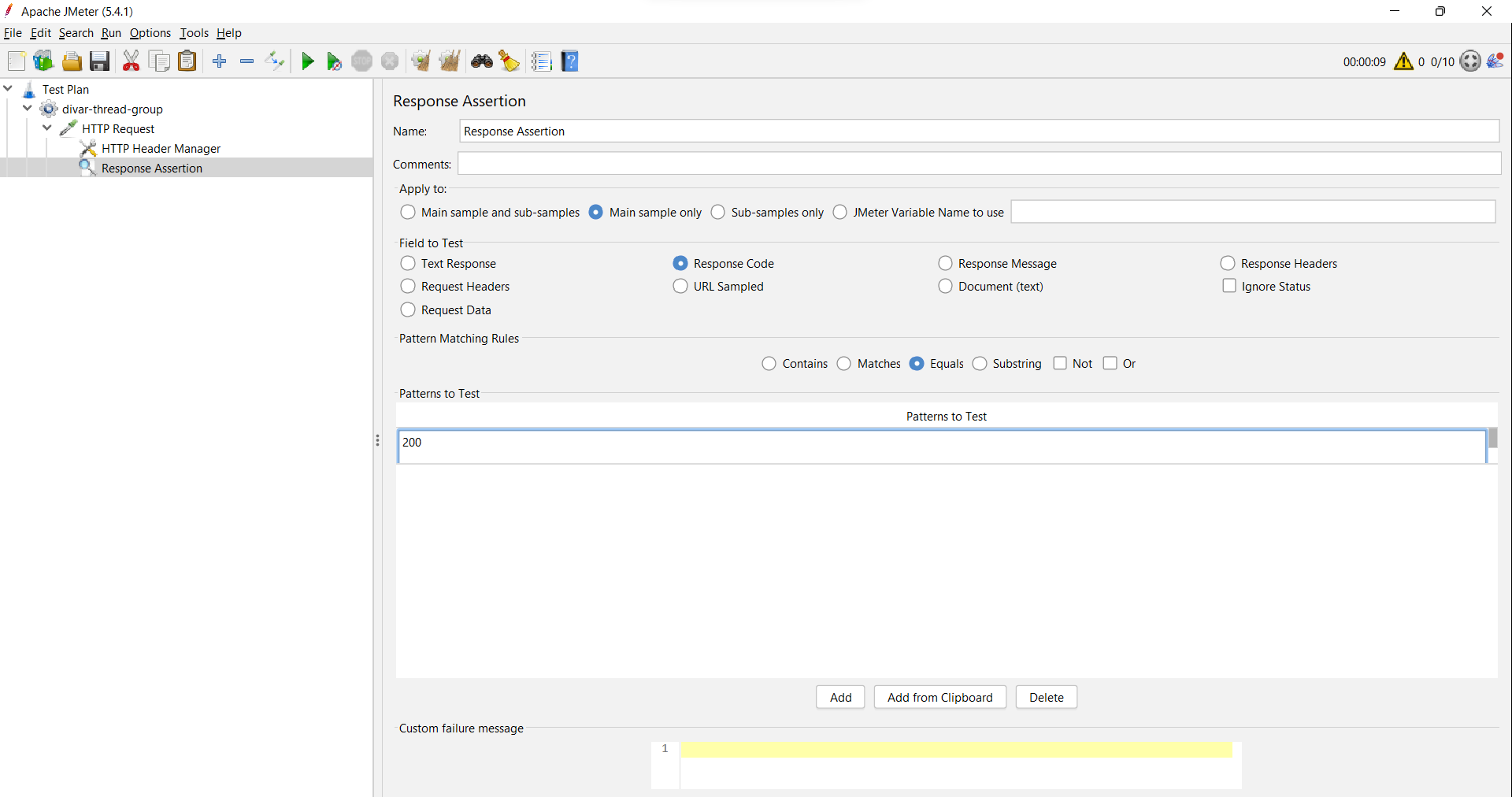Click the New test plan icon
This screenshot has height=797, width=1512.
(17, 61)
